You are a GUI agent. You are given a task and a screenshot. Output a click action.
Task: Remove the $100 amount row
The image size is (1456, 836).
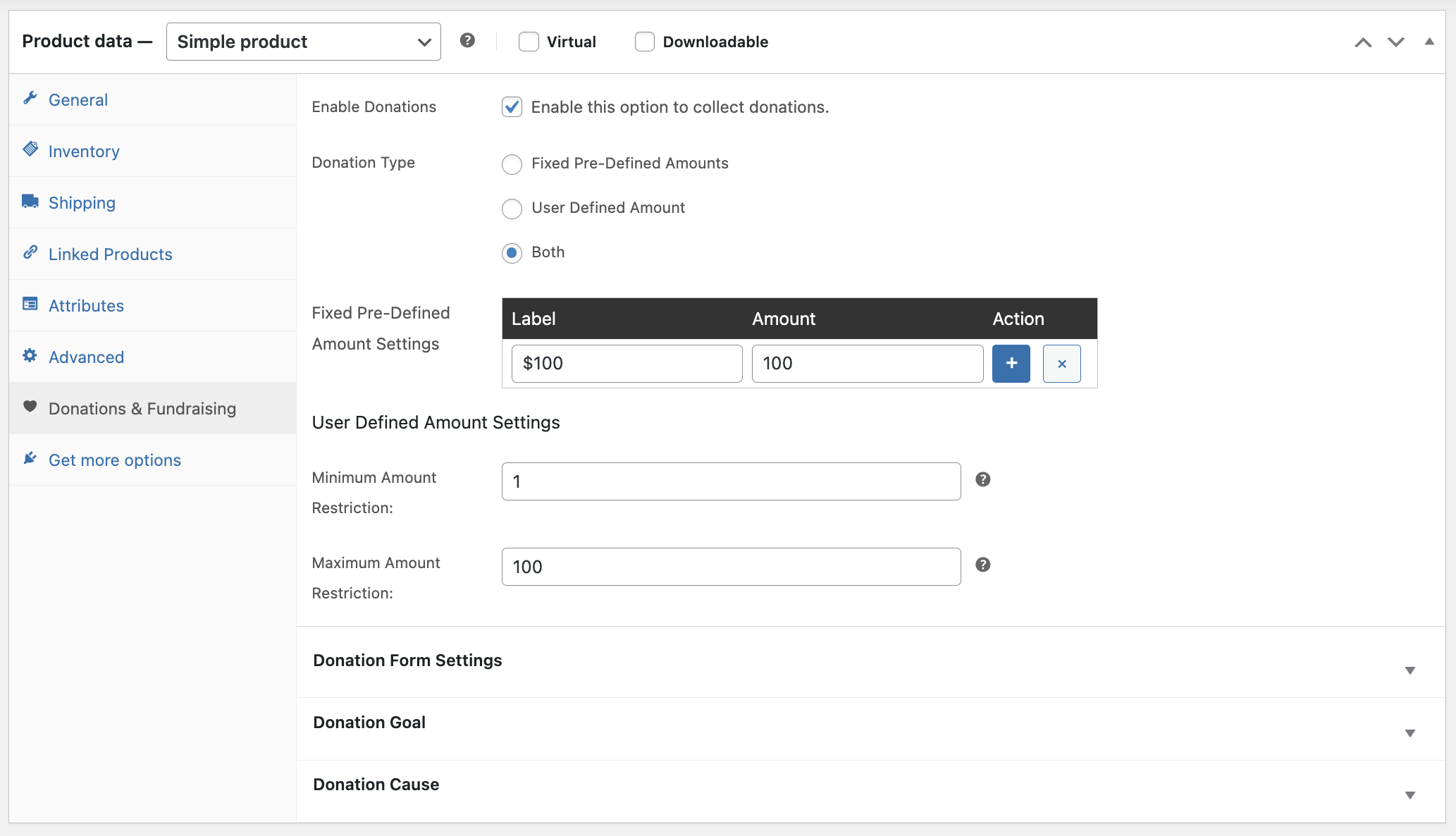1061,364
